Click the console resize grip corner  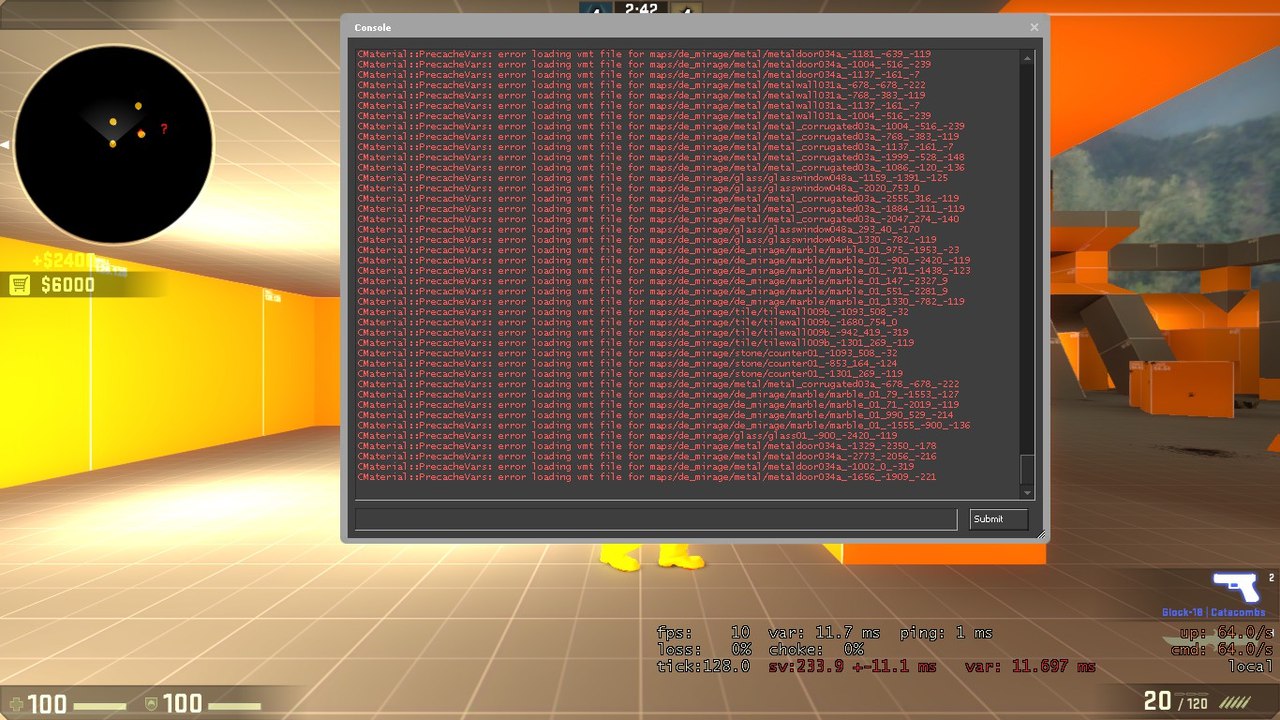(x=1041, y=536)
